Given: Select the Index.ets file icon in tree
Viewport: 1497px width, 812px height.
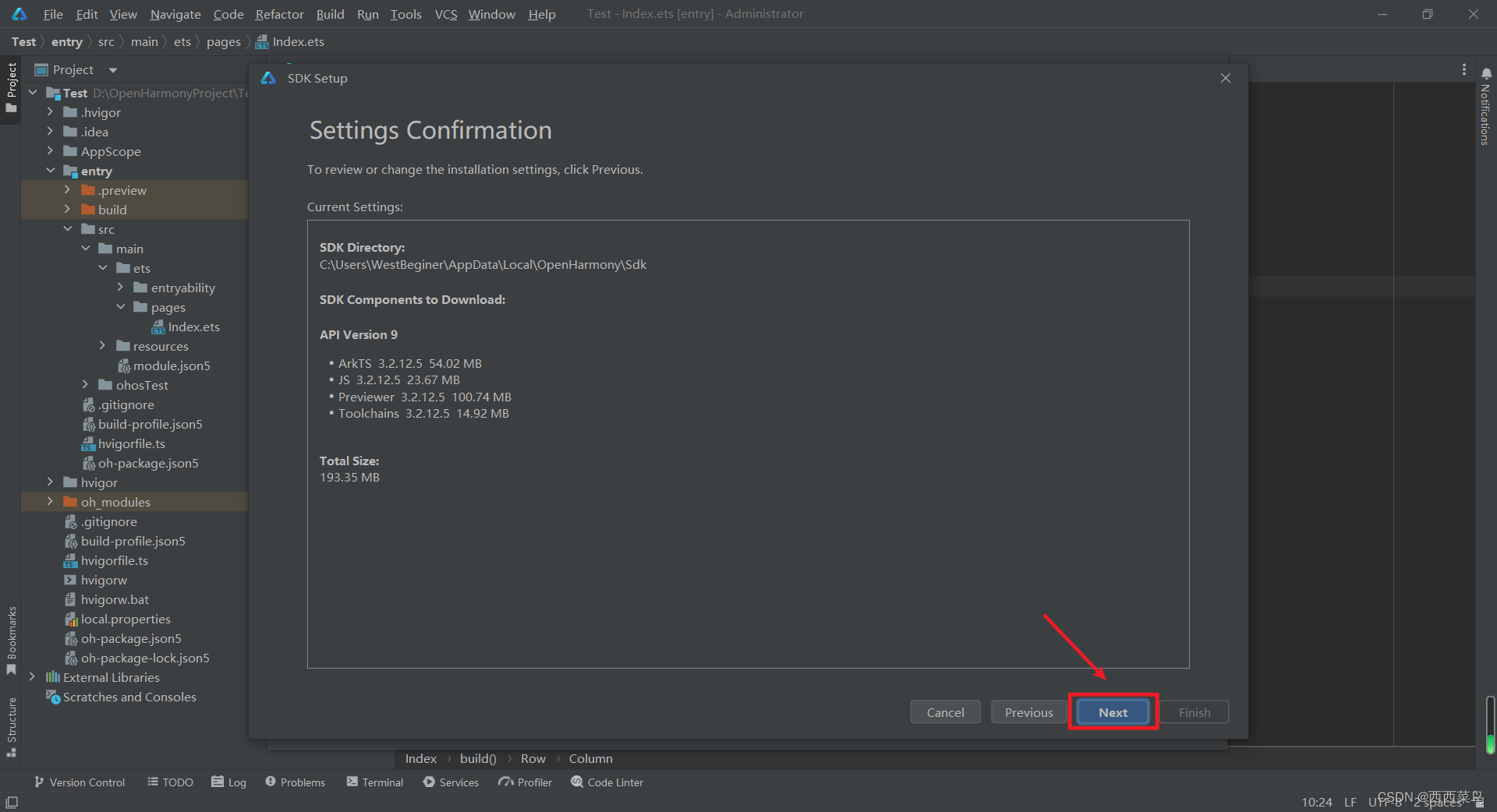Looking at the screenshot, I should [158, 327].
